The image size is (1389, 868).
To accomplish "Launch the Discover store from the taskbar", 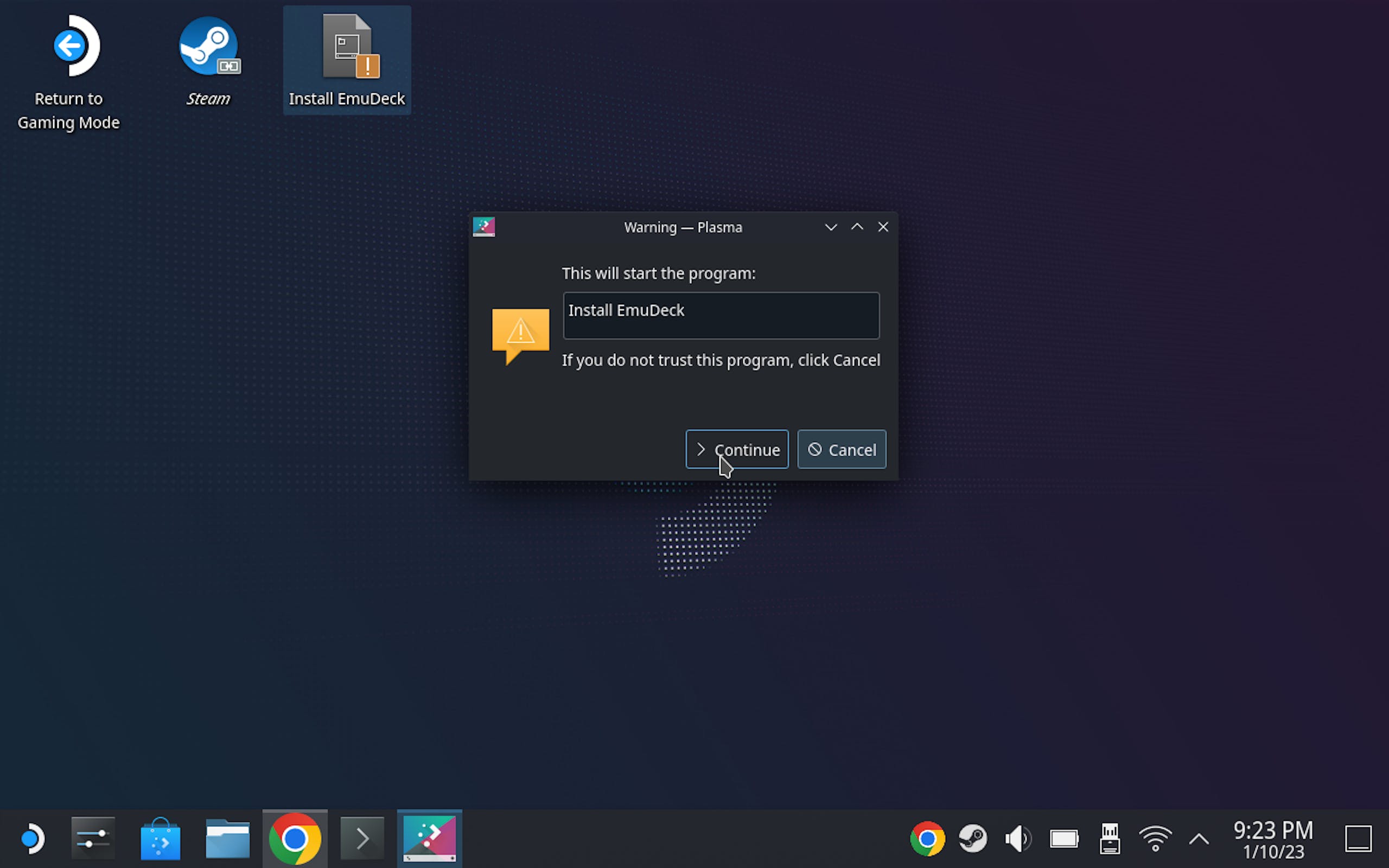I will click(x=160, y=839).
